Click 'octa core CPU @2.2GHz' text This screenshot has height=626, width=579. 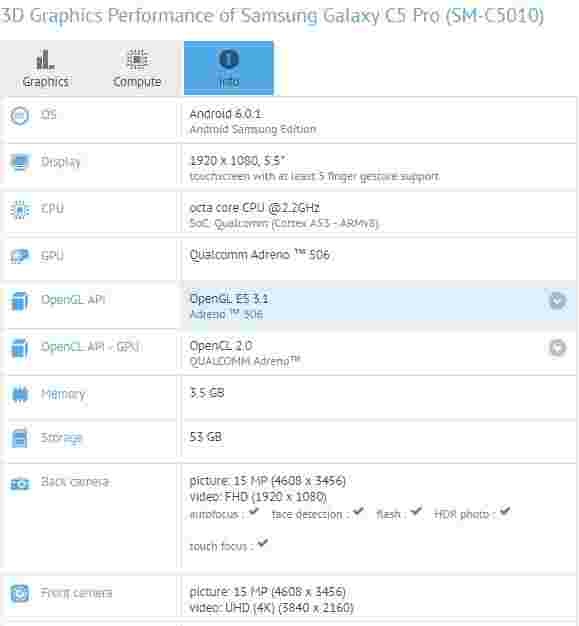(254, 208)
